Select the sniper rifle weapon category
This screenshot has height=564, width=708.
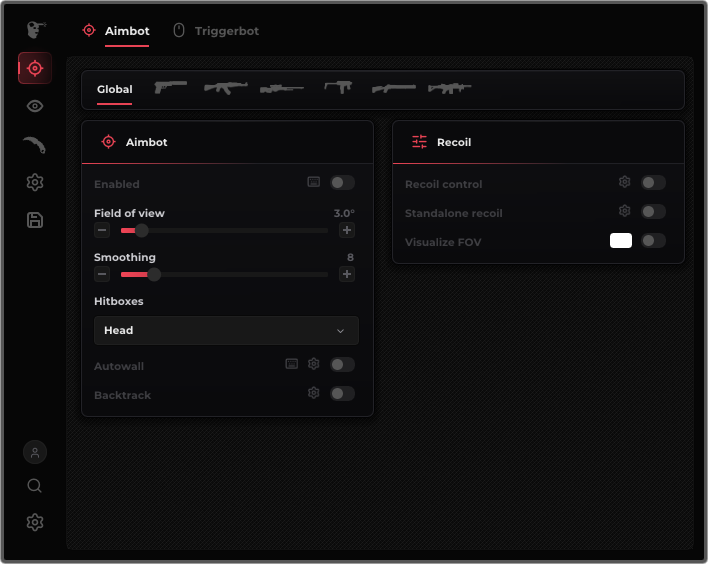pos(282,89)
